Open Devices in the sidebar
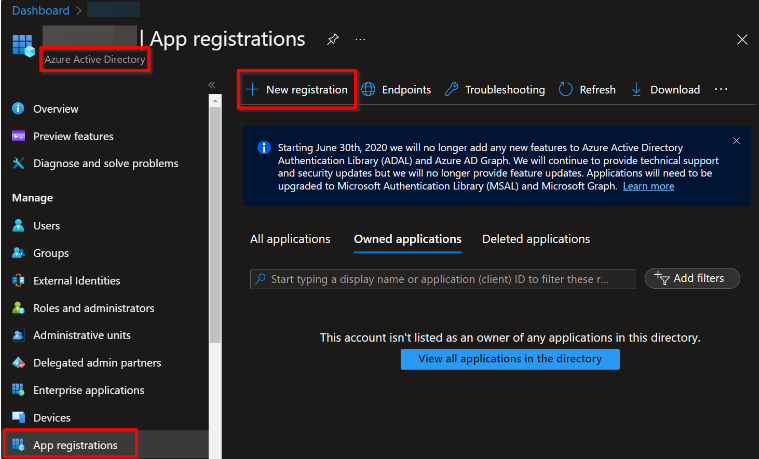 (x=52, y=418)
